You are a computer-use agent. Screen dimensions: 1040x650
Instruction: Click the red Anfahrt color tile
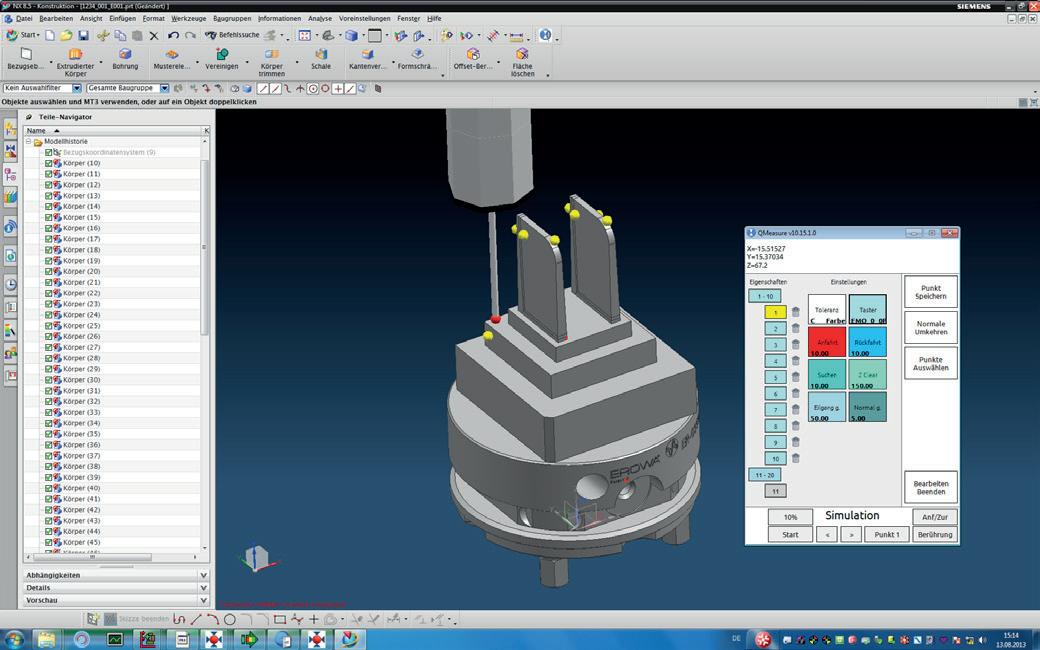[826, 342]
